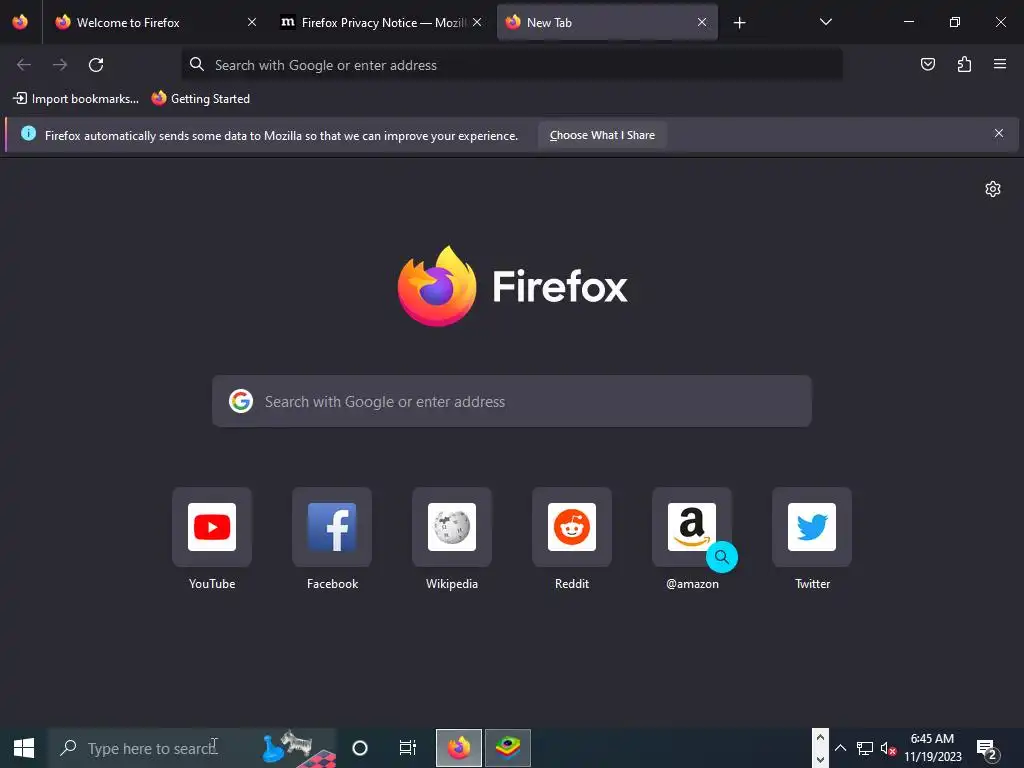Click Choose What I Share button
Viewport: 1024px width, 768px height.
[602, 135]
